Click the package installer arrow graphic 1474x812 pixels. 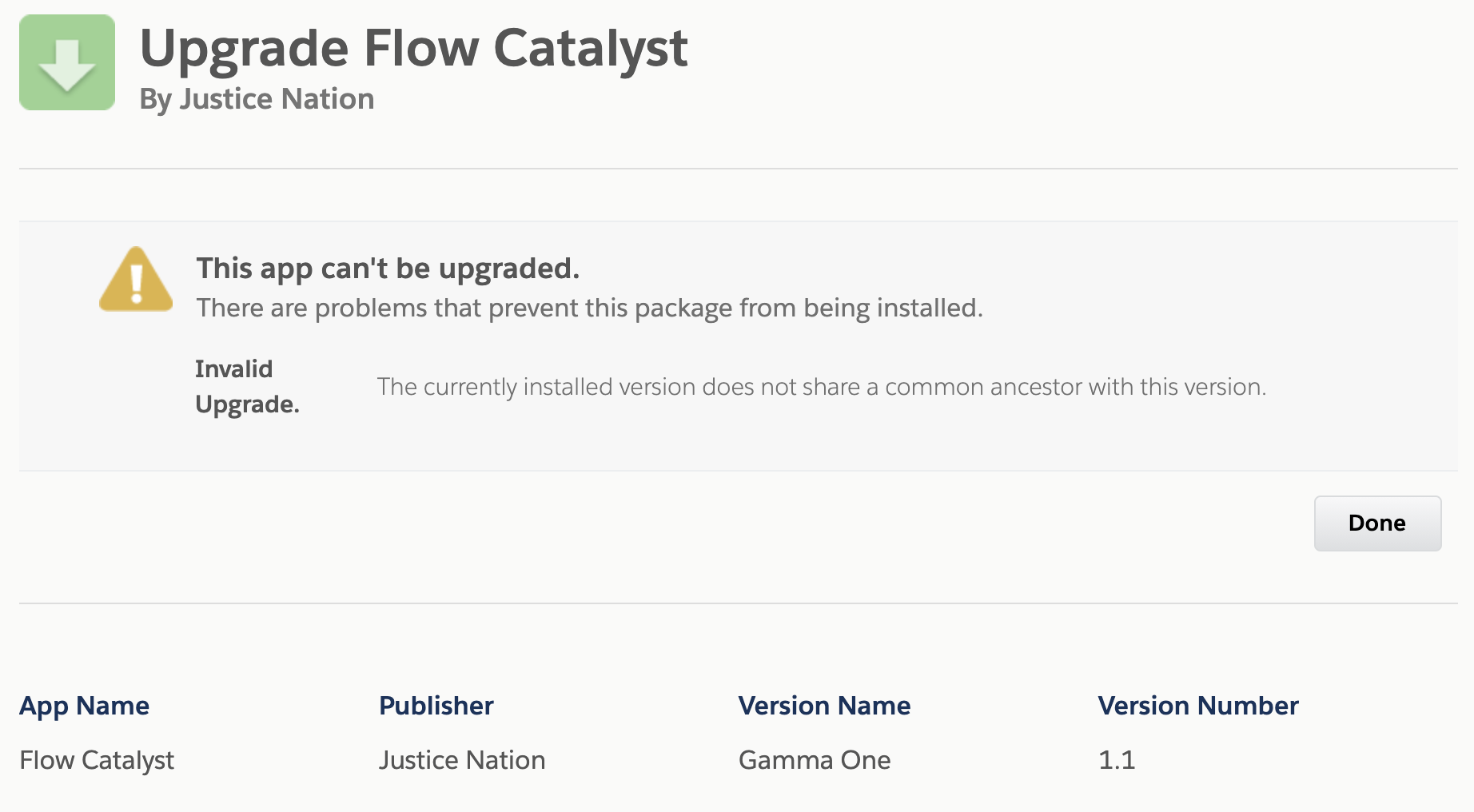coord(67,62)
